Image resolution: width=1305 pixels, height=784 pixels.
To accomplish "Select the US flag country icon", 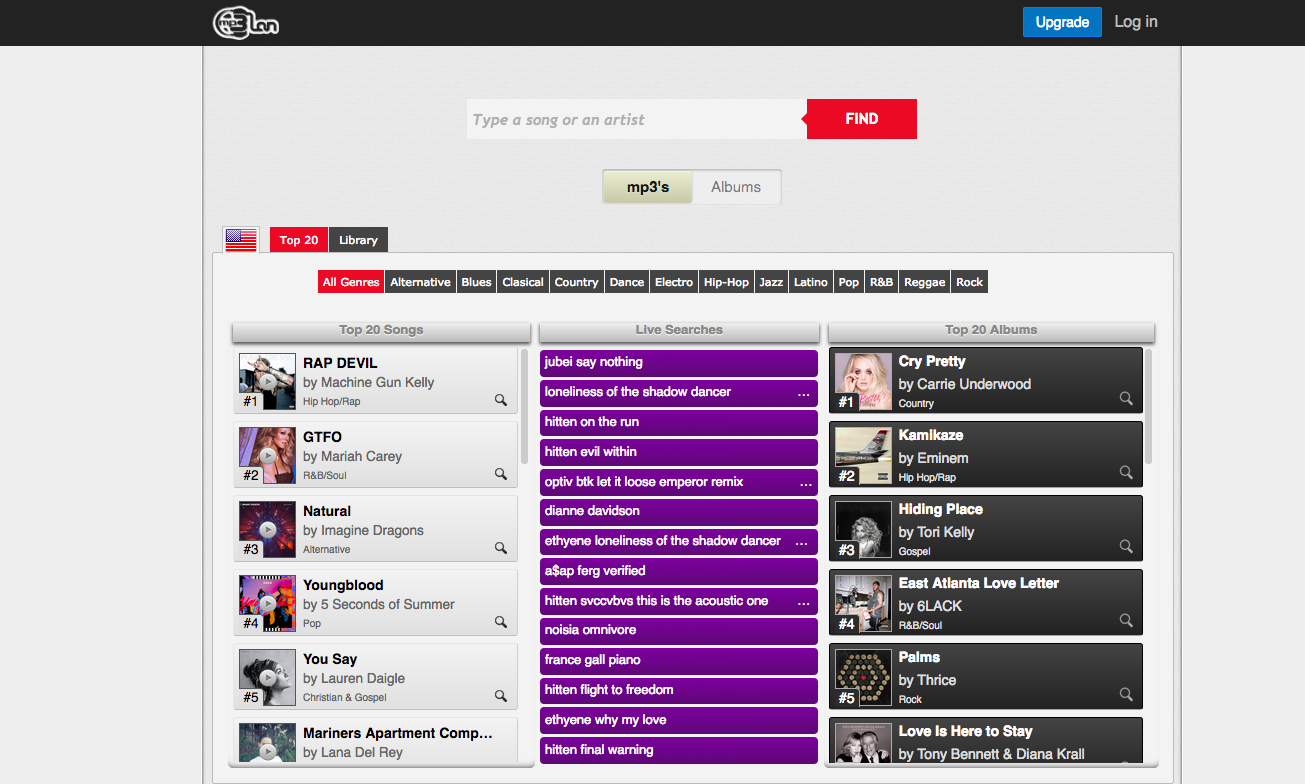I will [x=241, y=240].
